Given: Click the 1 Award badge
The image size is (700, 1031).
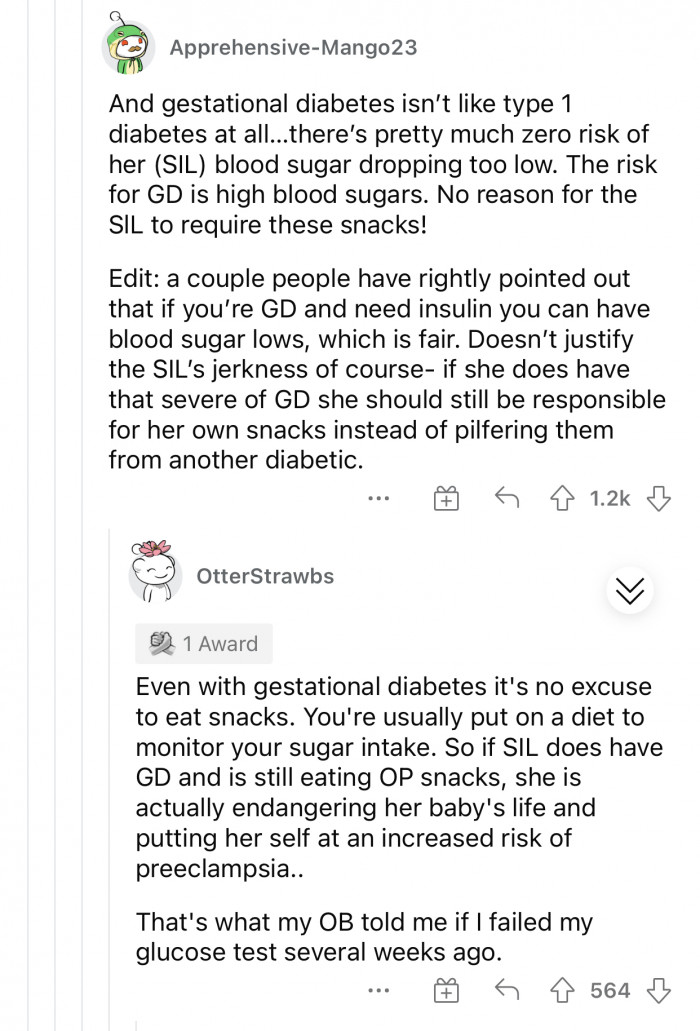Looking at the screenshot, I should pyautogui.click(x=203, y=643).
